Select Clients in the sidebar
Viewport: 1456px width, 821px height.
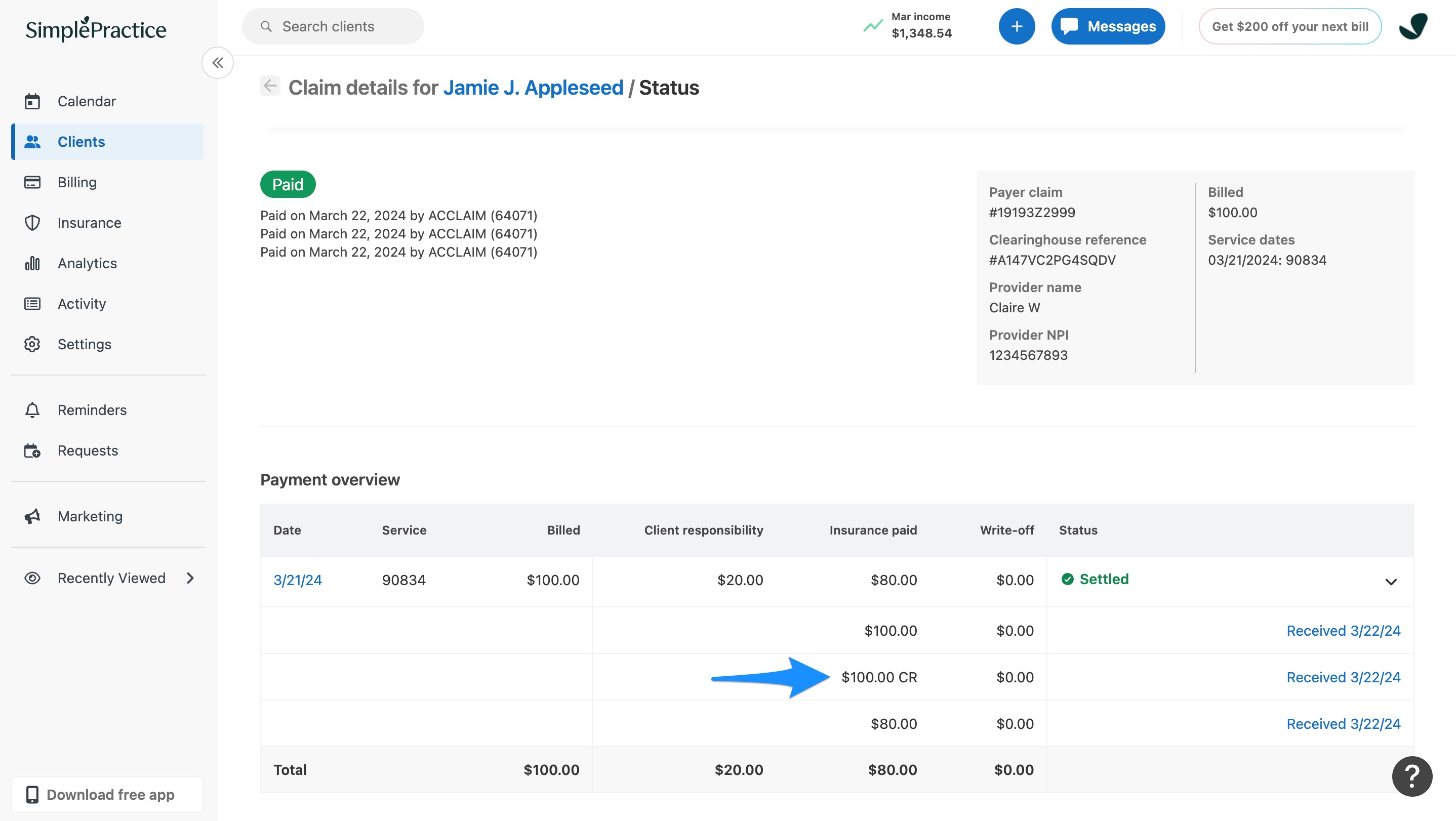click(107, 142)
